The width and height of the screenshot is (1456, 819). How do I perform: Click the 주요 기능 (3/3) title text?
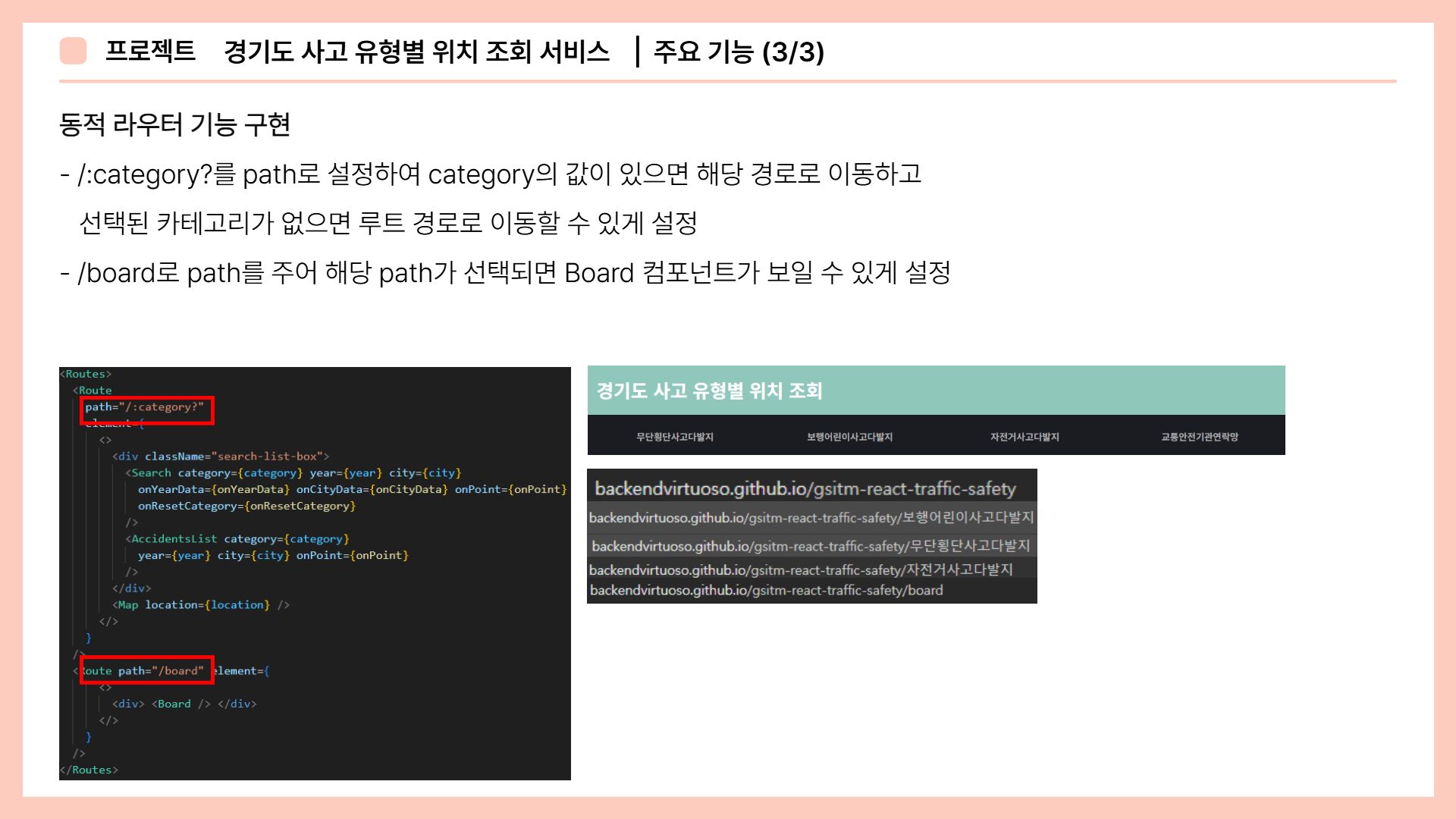click(738, 52)
